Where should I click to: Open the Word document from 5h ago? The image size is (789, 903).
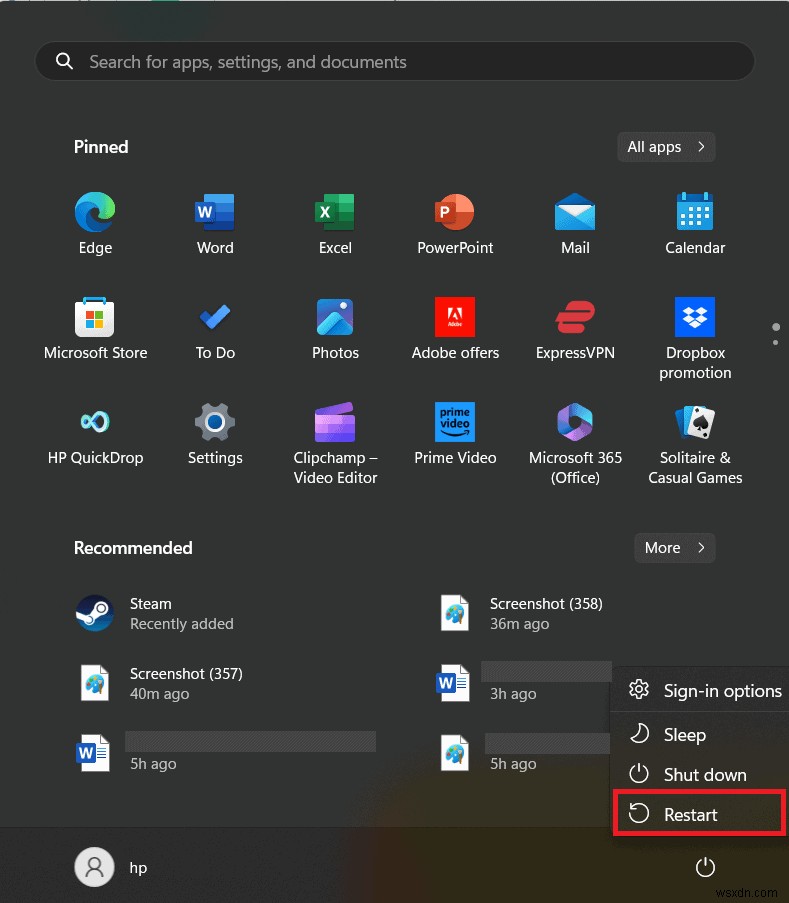[225, 753]
